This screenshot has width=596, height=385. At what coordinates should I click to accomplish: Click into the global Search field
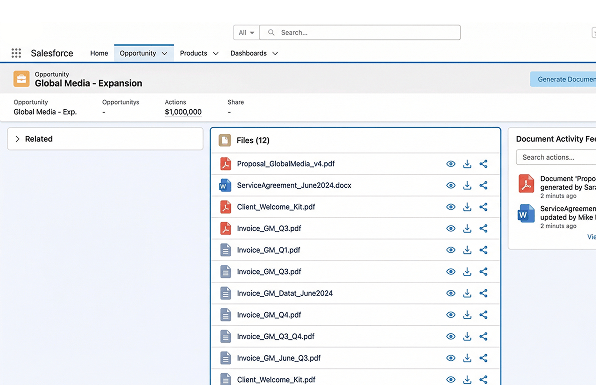[360, 33]
